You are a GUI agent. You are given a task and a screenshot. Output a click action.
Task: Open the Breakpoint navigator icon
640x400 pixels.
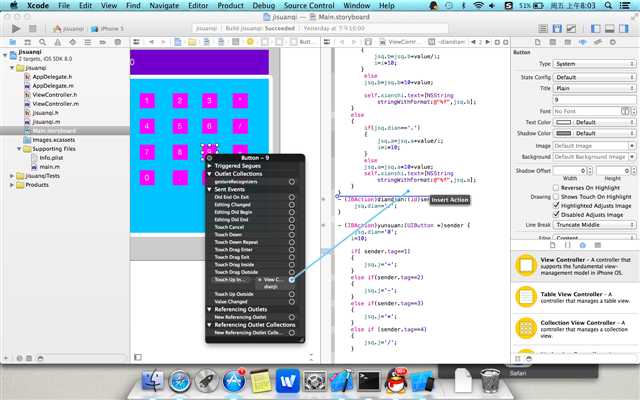[x=102, y=42]
